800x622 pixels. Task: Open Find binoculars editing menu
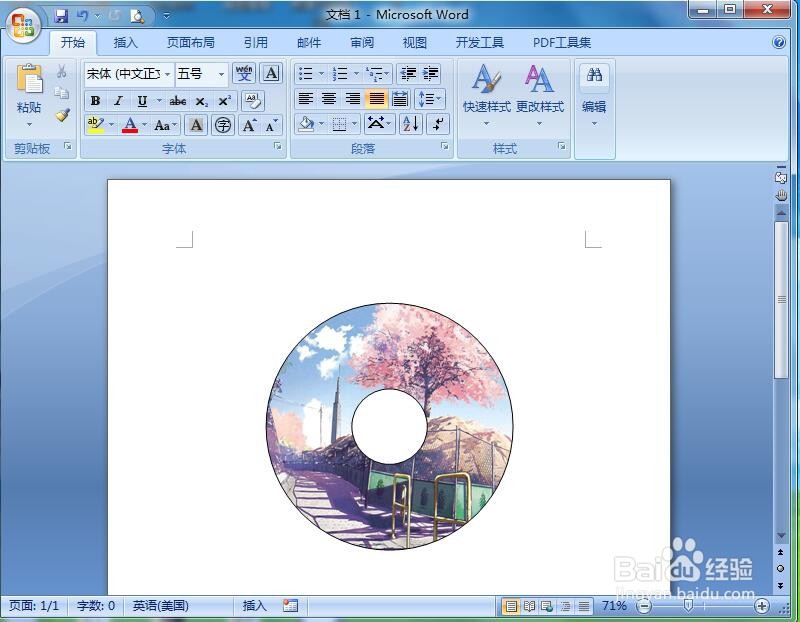594,94
